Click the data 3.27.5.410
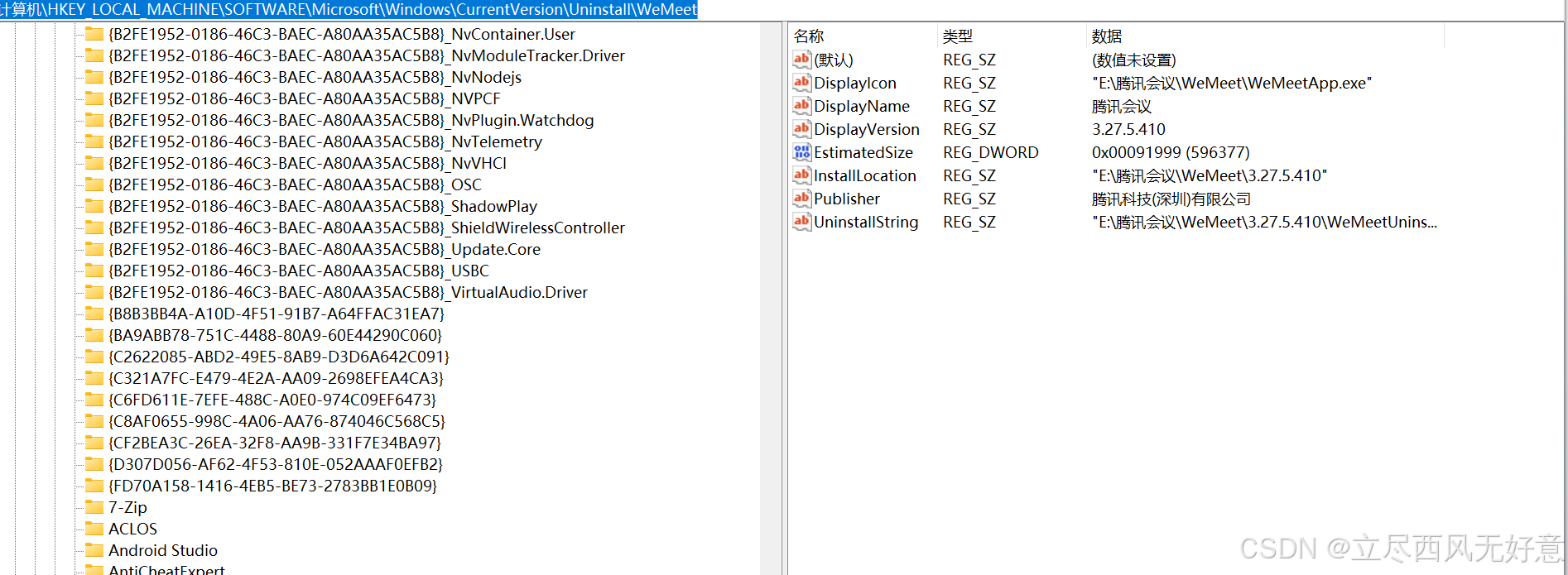 point(1128,129)
